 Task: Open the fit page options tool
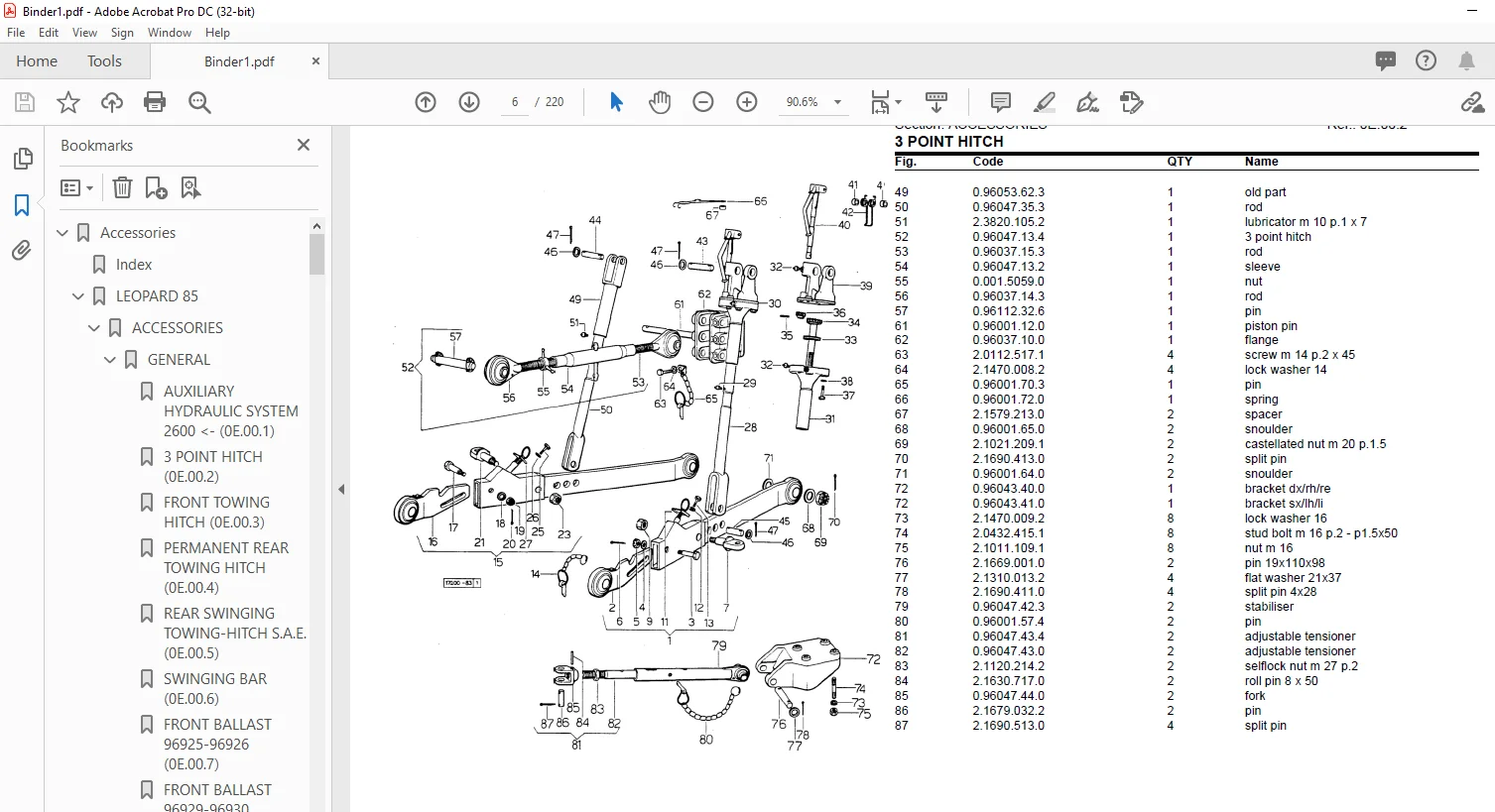pyautogui.click(x=885, y=102)
